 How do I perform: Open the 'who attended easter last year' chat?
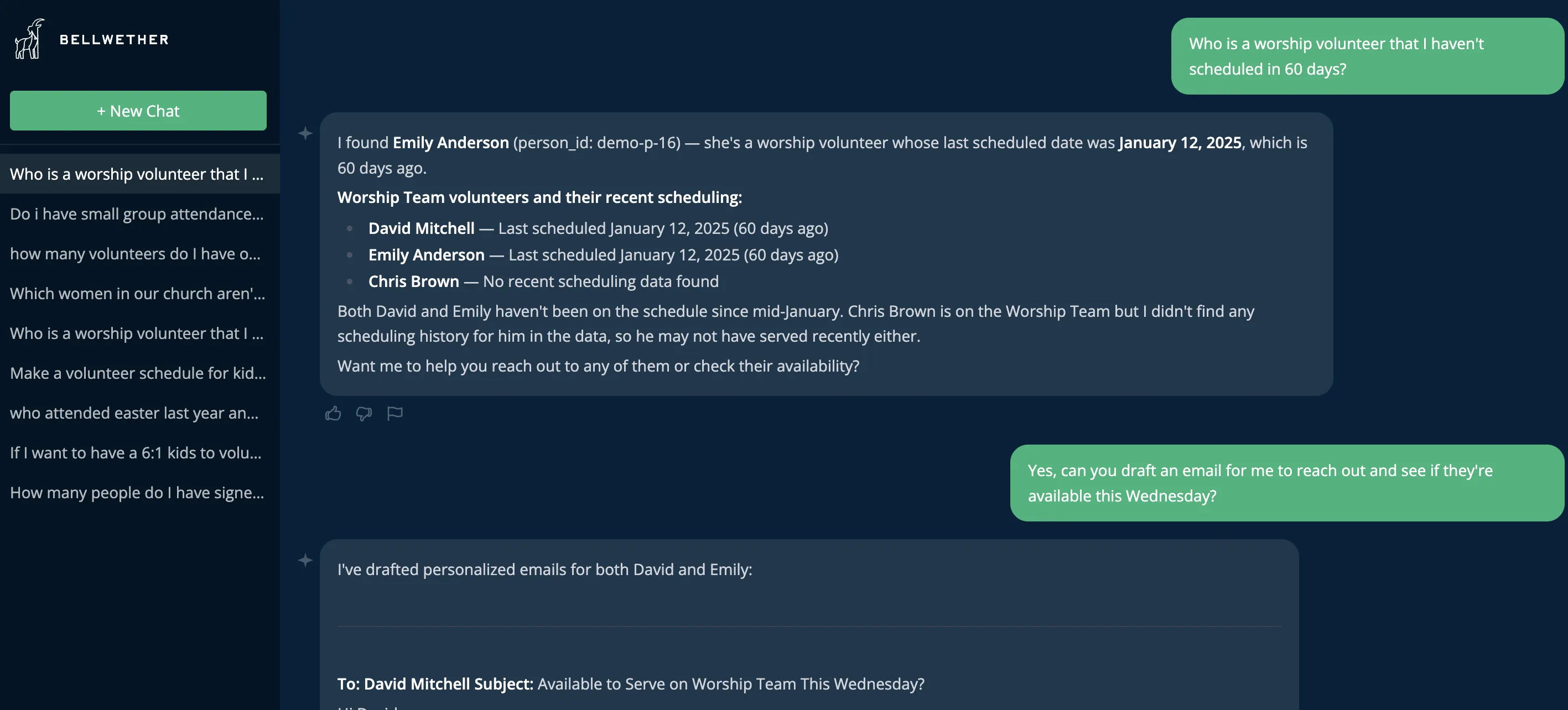coord(138,413)
